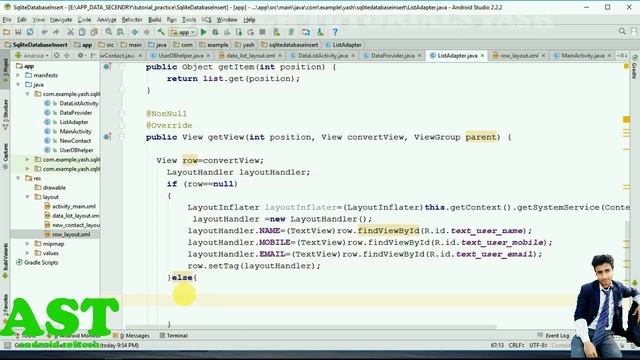Viewport: 640px width, 360px height.
Task: Select ListAdapter class in project tree
Action: pos(66,122)
